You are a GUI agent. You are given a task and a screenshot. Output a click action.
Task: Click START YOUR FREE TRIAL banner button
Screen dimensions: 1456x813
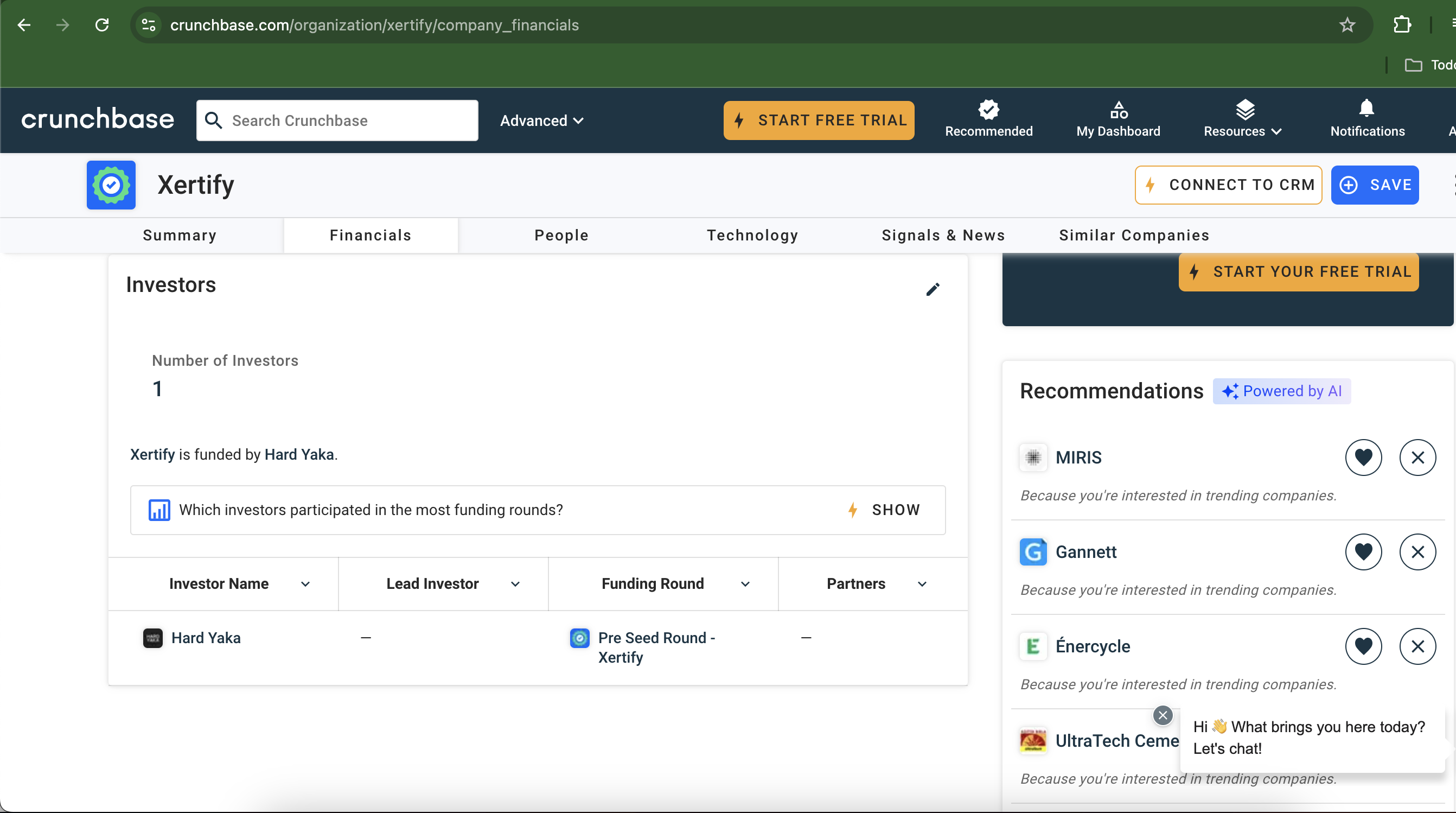[1298, 272]
